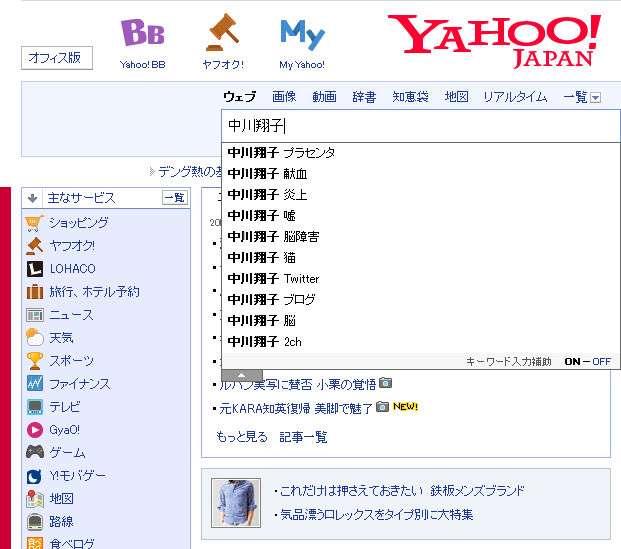Viewport: 621px width, 549px height.
Task: Click the search input field
Action: pyautogui.click(x=421, y=126)
